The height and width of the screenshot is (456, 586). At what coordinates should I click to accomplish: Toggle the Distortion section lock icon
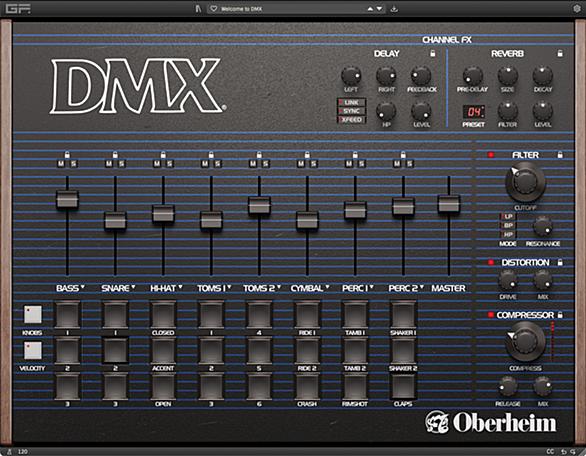point(560,262)
